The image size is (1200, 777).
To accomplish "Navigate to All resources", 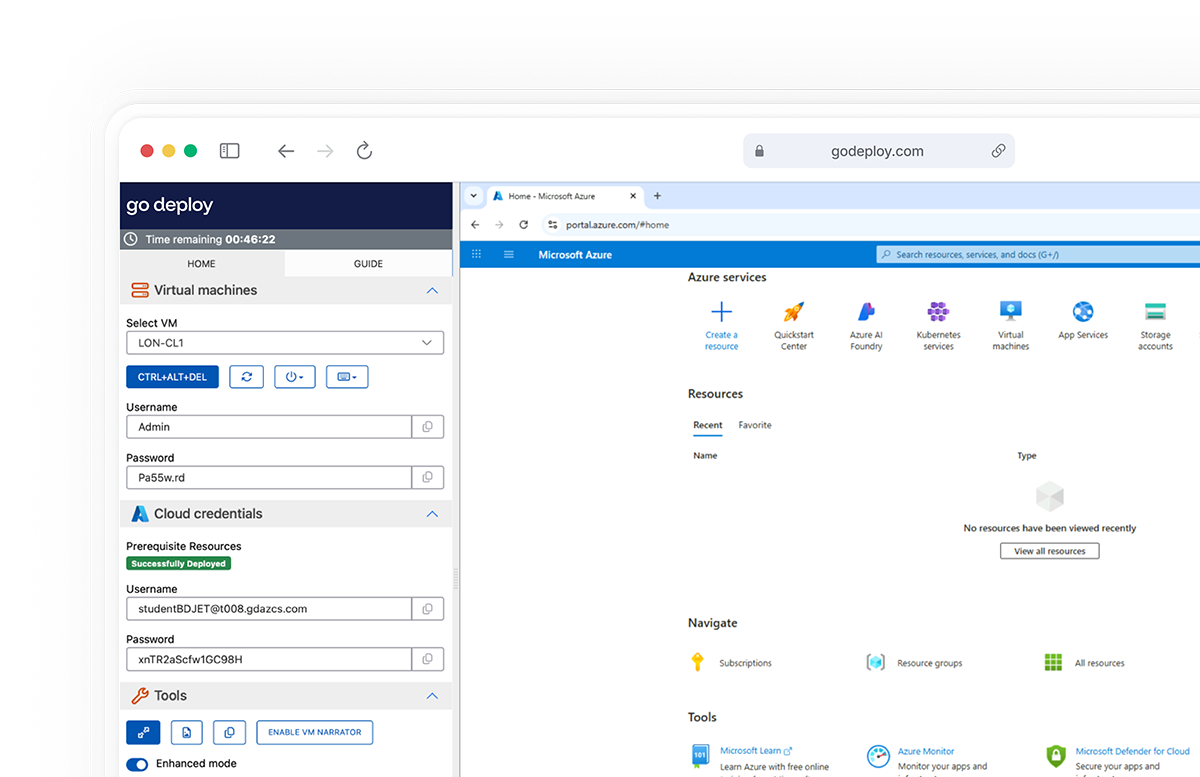I will pos(1084,663).
